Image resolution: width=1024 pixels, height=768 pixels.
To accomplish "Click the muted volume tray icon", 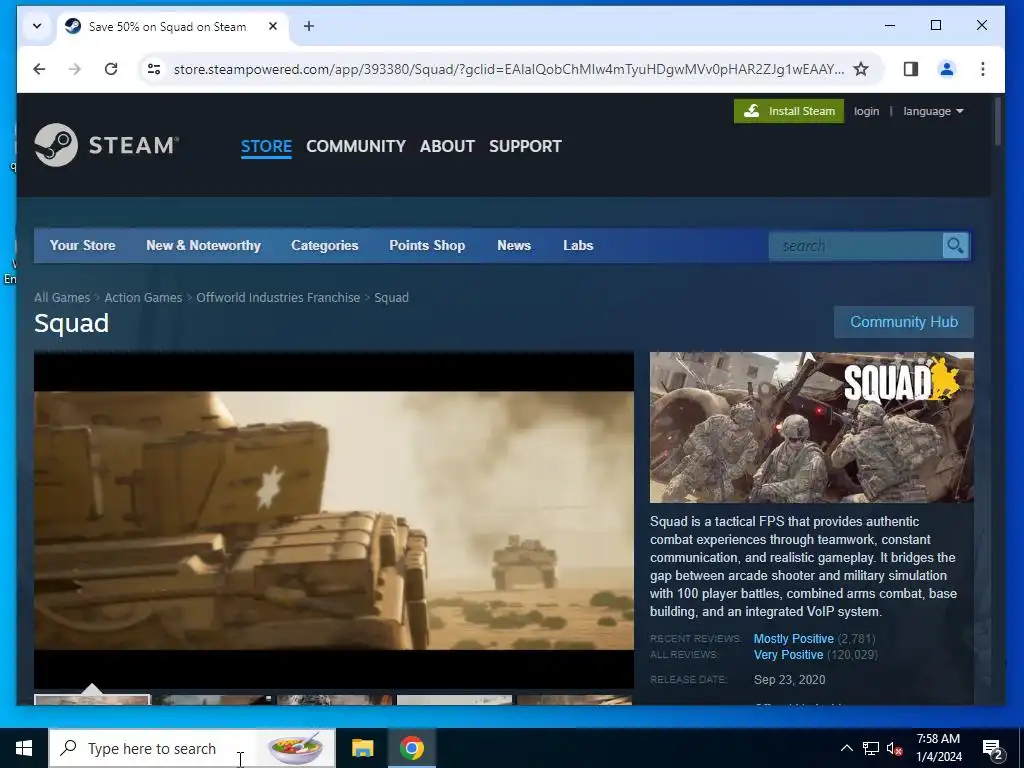I will pyautogui.click(x=894, y=748).
